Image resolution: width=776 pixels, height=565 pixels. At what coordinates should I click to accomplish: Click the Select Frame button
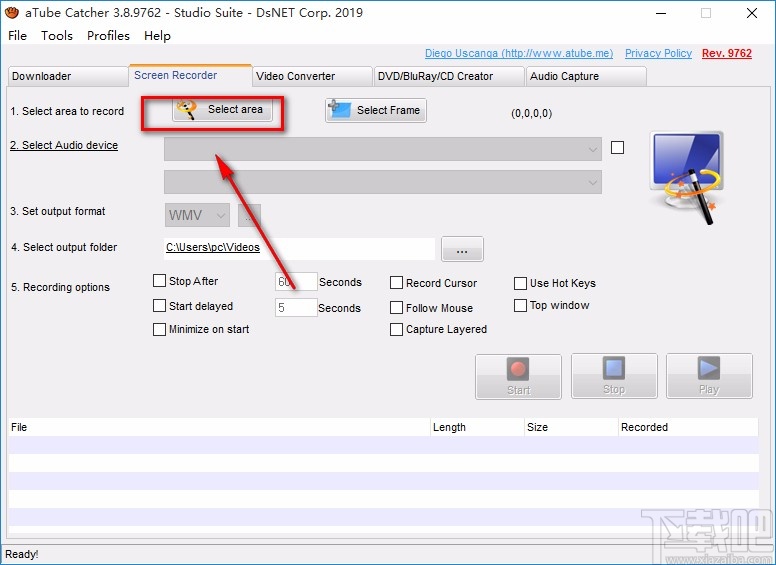click(x=376, y=110)
